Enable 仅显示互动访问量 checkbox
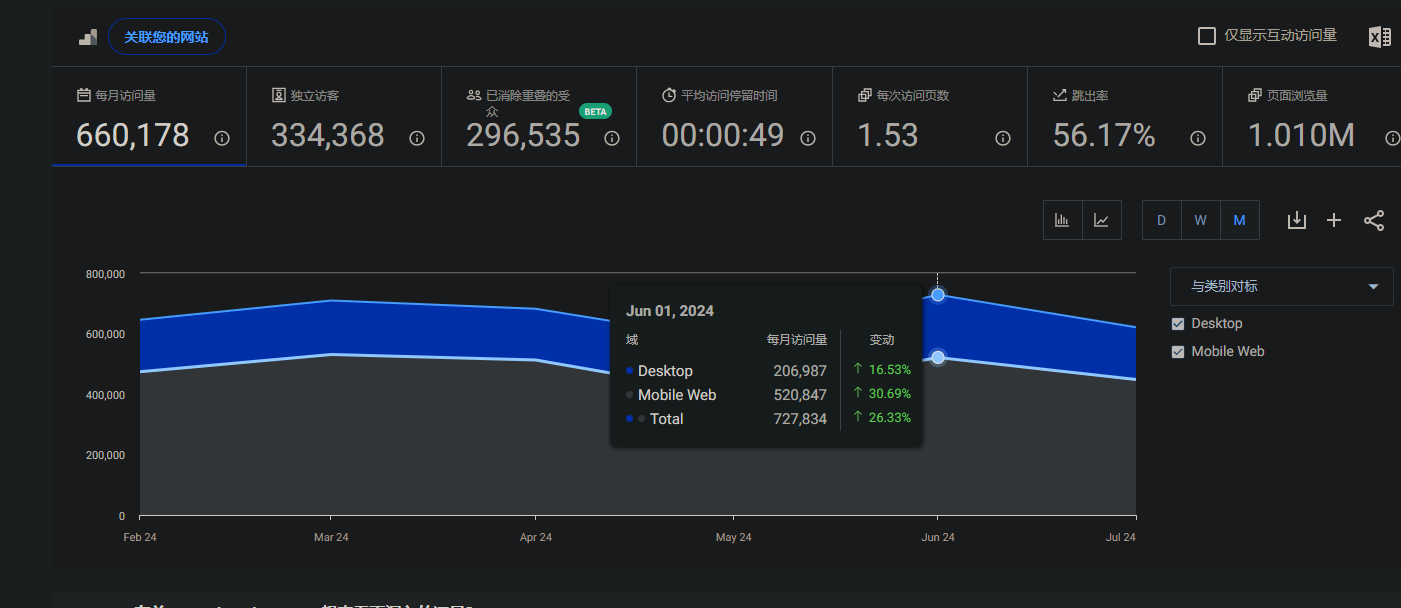This screenshot has width=1401, height=608. [1207, 36]
